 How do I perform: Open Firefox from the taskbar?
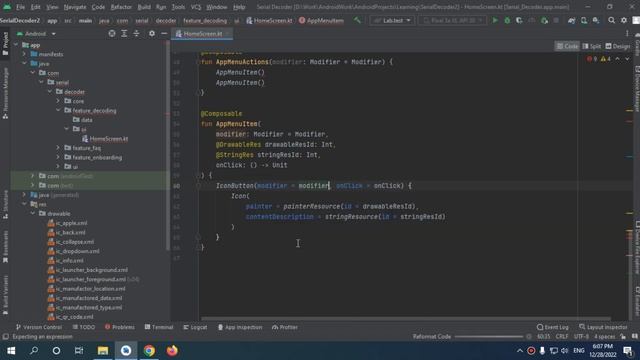coord(172,351)
